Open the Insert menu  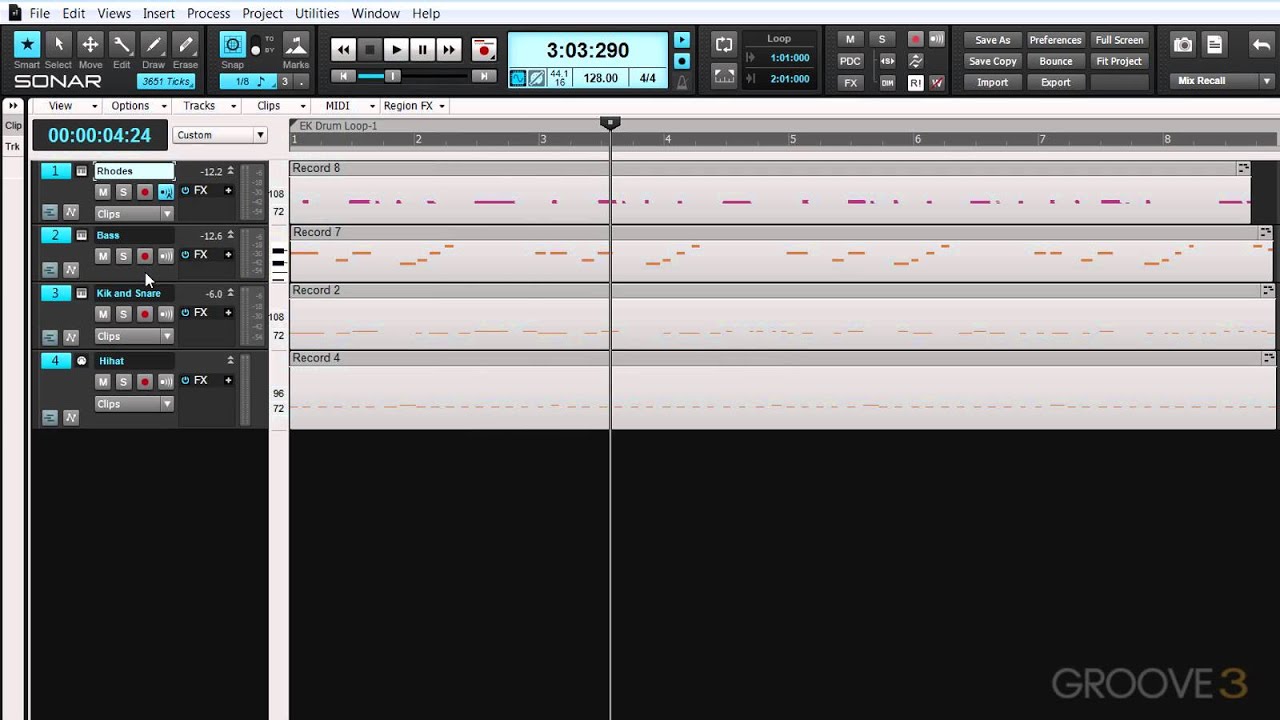pos(158,13)
